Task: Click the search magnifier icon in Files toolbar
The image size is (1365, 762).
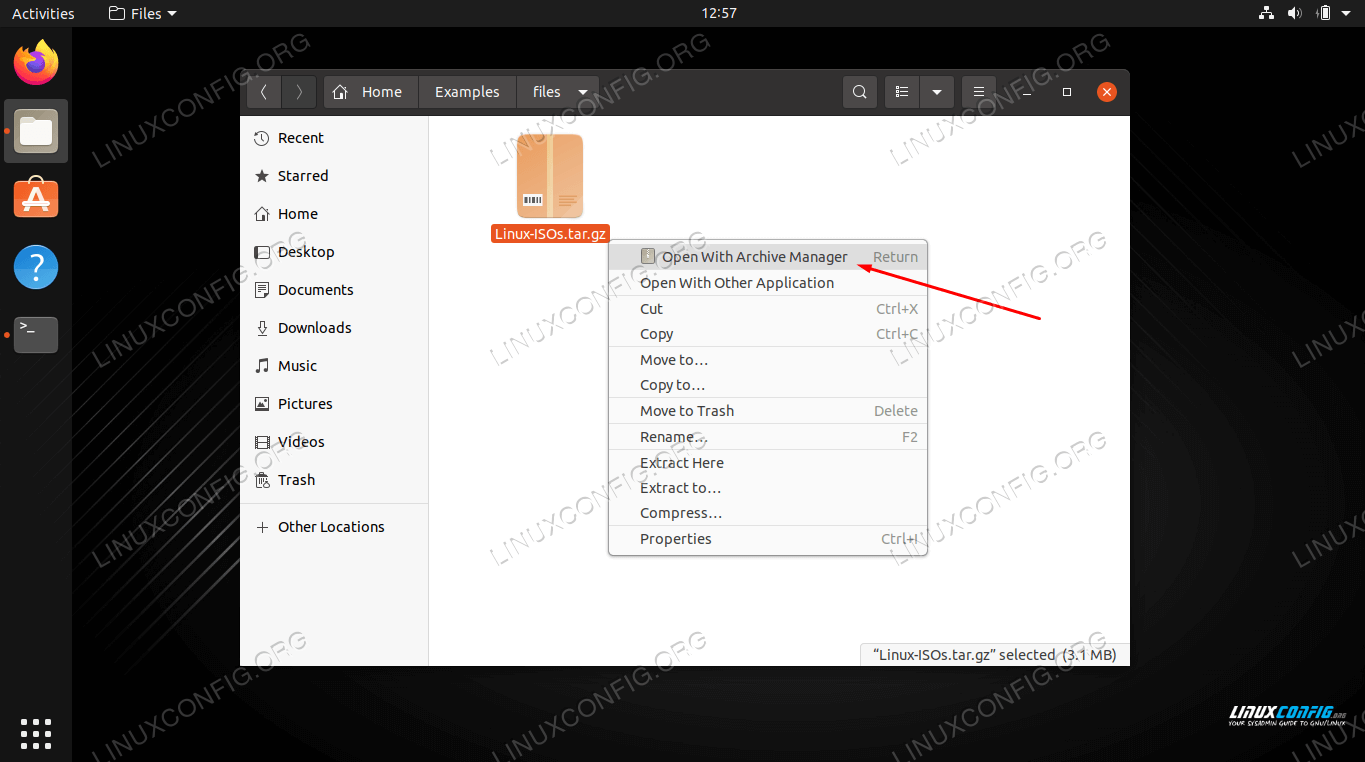Action: point(859,92)
